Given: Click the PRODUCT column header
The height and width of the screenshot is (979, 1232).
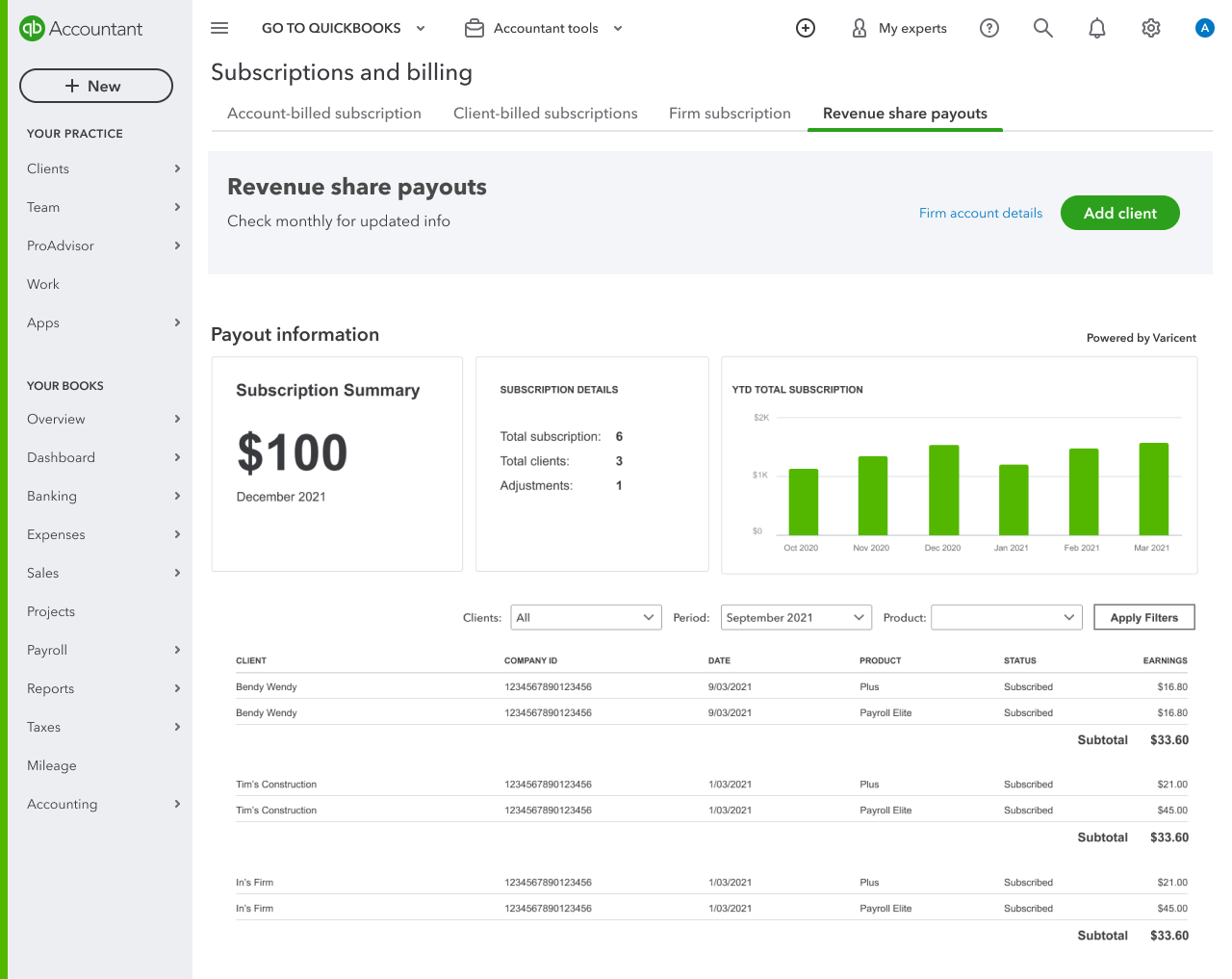Looking at the screenshot, I should click(x=881, y=660).
